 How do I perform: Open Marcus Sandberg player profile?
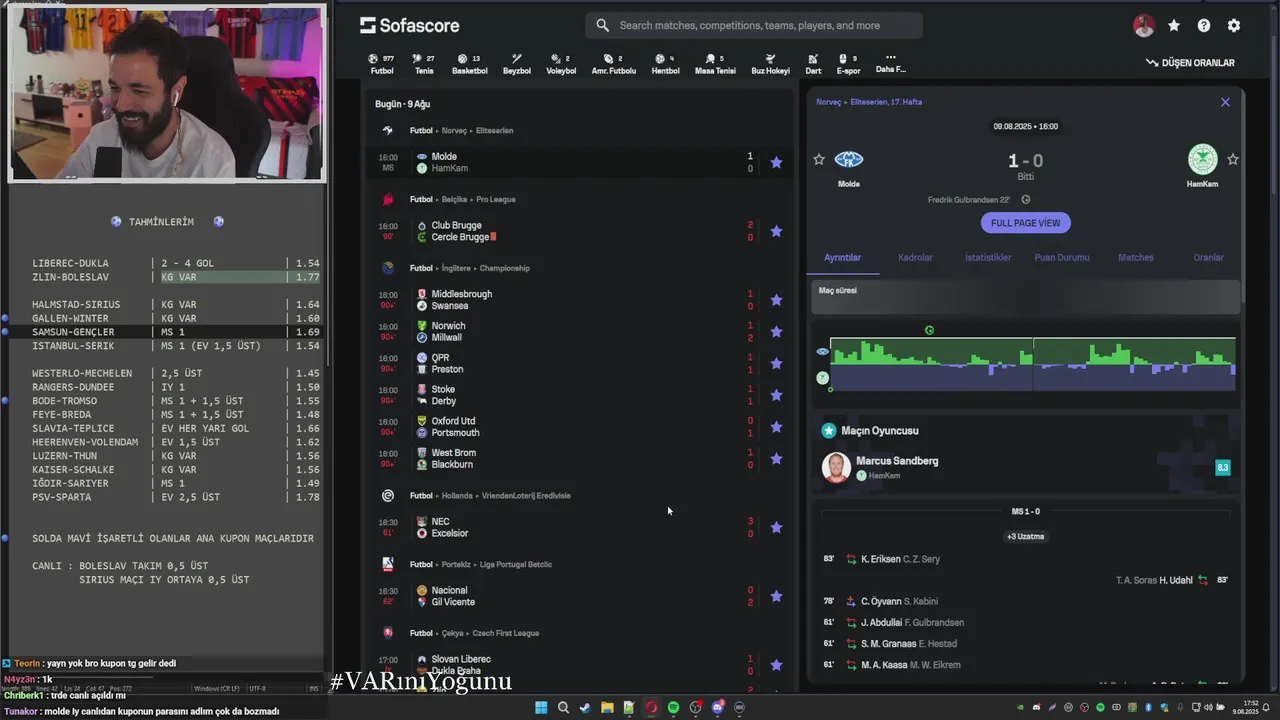tap(897, 461)
